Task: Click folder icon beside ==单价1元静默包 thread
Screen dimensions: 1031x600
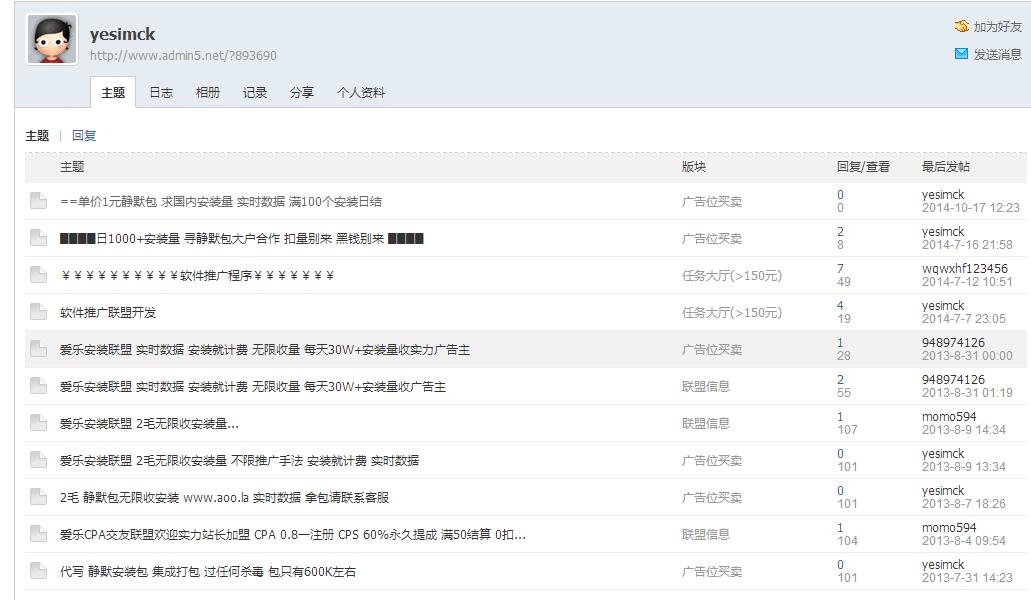Action: pos(38,201)
